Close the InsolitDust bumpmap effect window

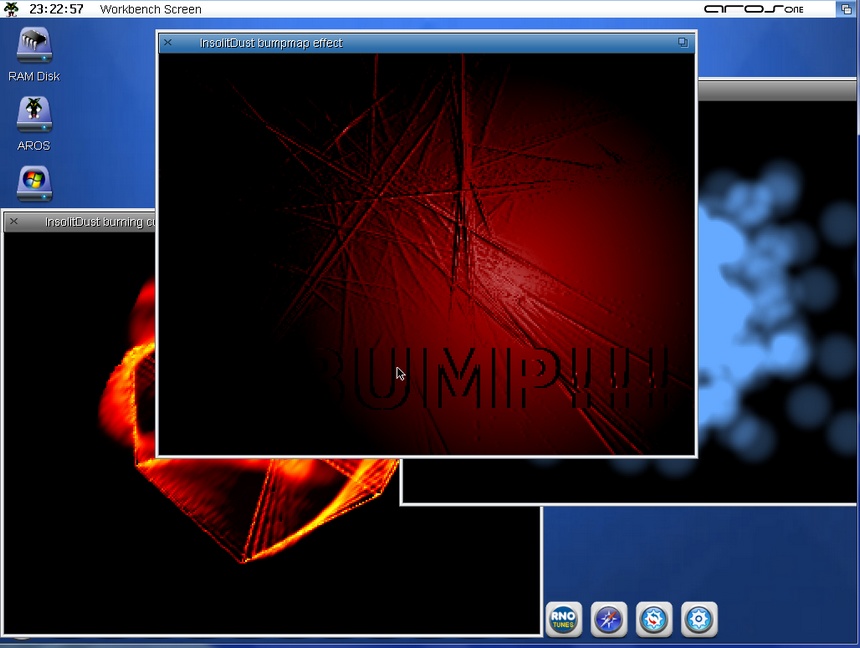(168, 43)
